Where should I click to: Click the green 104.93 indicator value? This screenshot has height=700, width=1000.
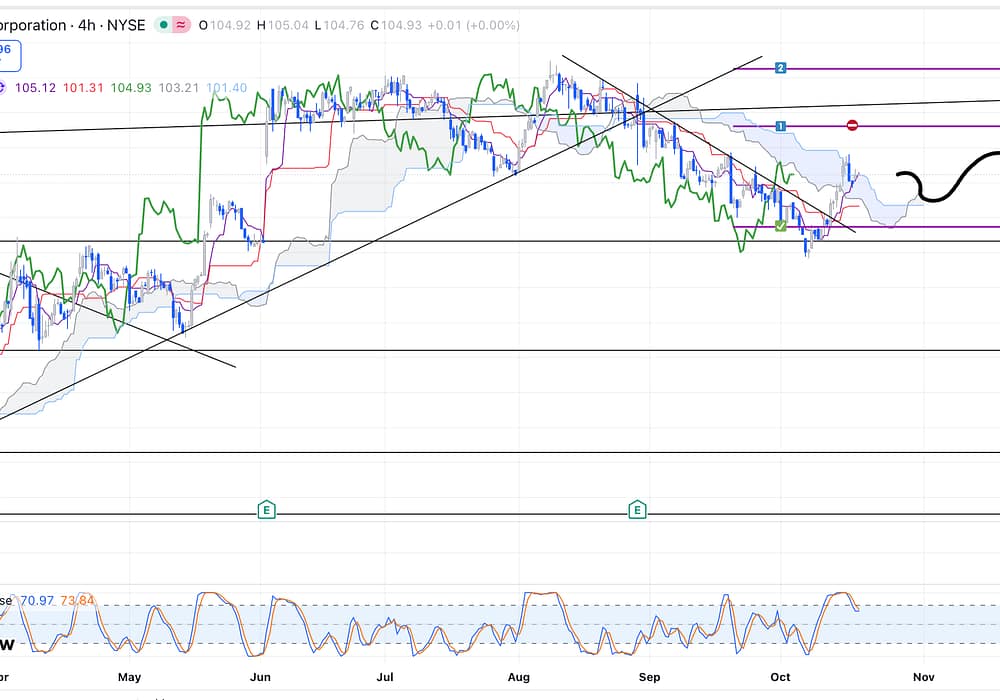131,88
